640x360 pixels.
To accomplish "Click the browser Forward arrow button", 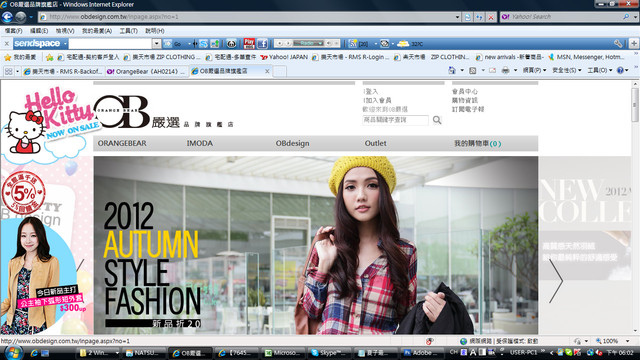I will click(20, 17).
